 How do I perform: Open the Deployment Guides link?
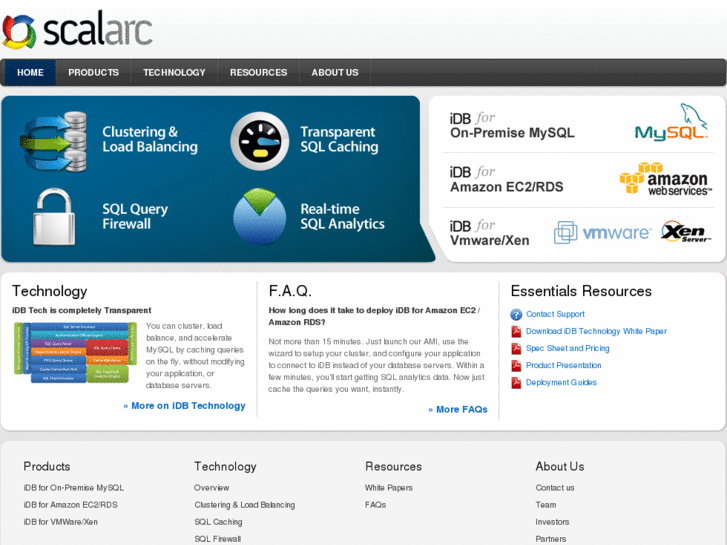[561, 383]
